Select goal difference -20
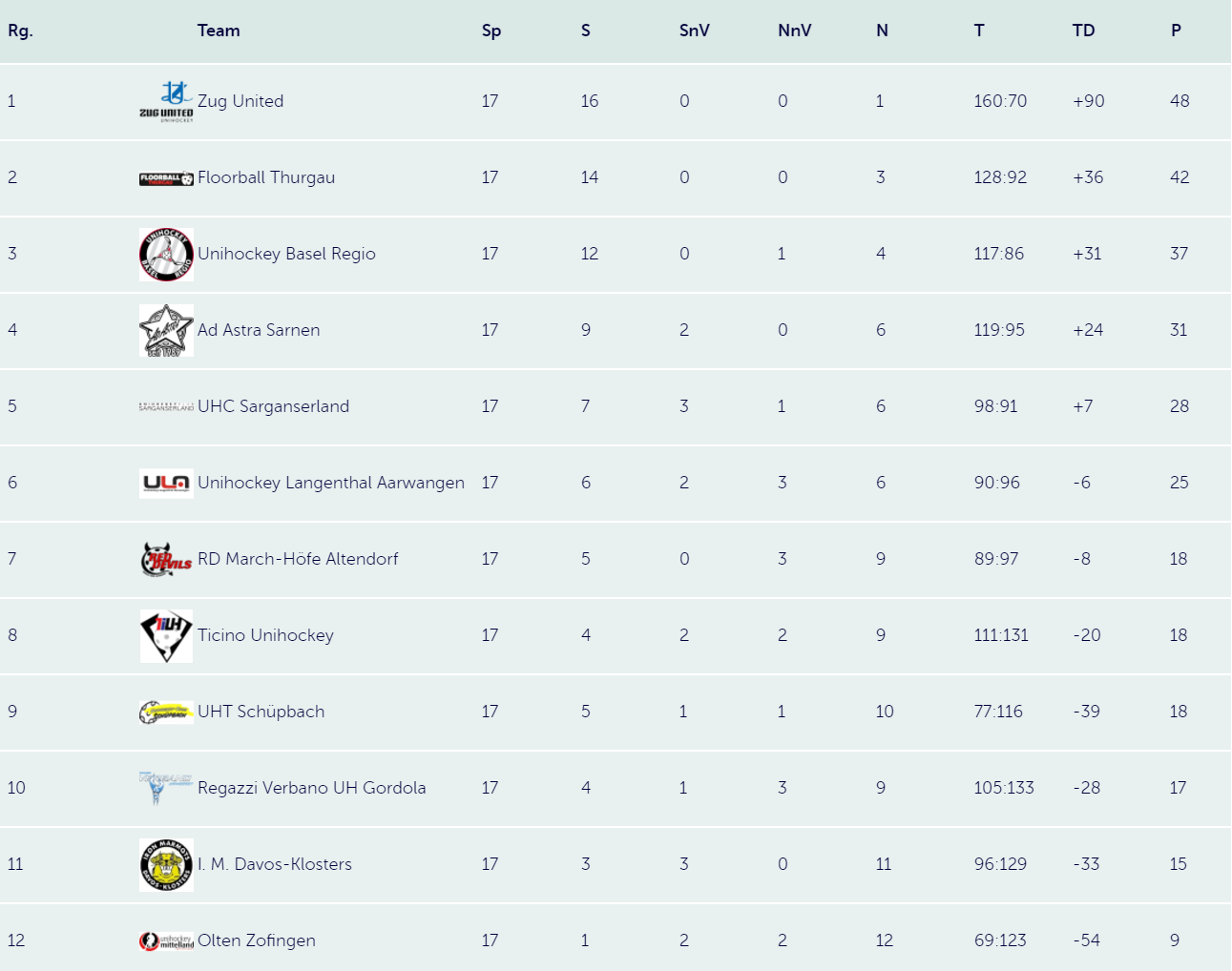Viewport: 1232px width, 971px height. (x=1086, y=635)
